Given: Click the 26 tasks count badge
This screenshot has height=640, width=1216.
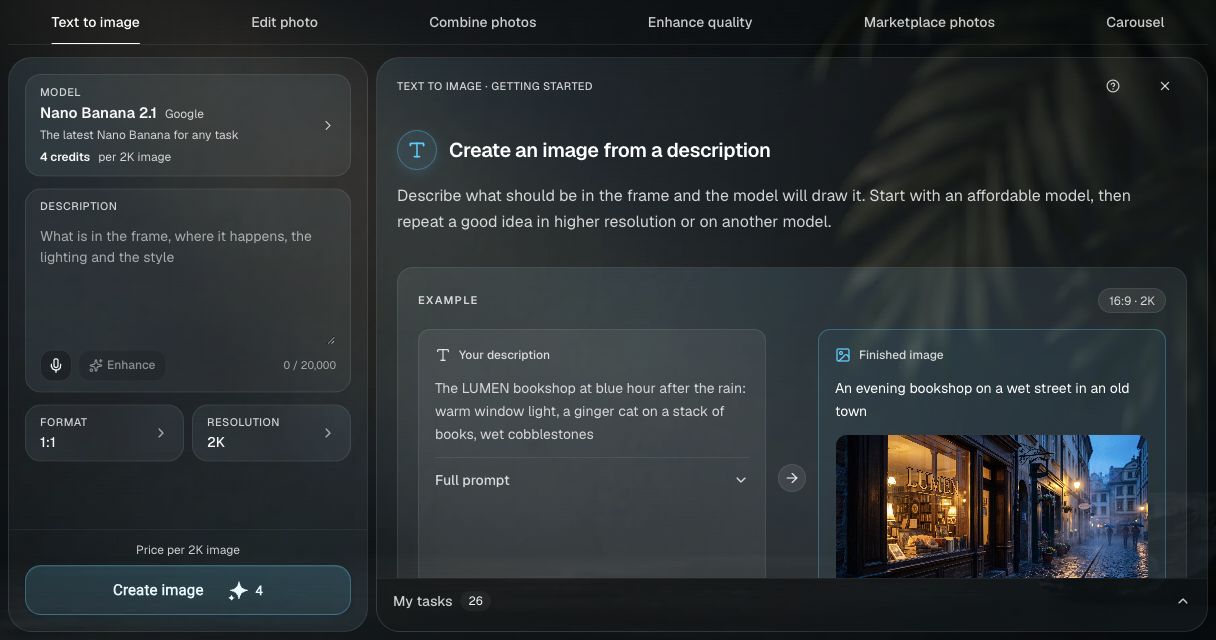Looking at the screenshot, I should point(476,601).
